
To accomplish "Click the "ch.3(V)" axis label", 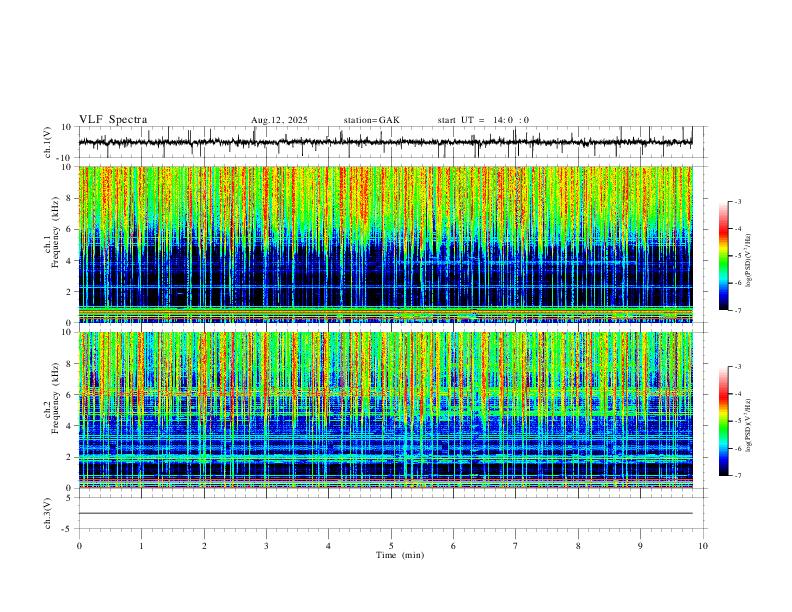I will [48, 513].
